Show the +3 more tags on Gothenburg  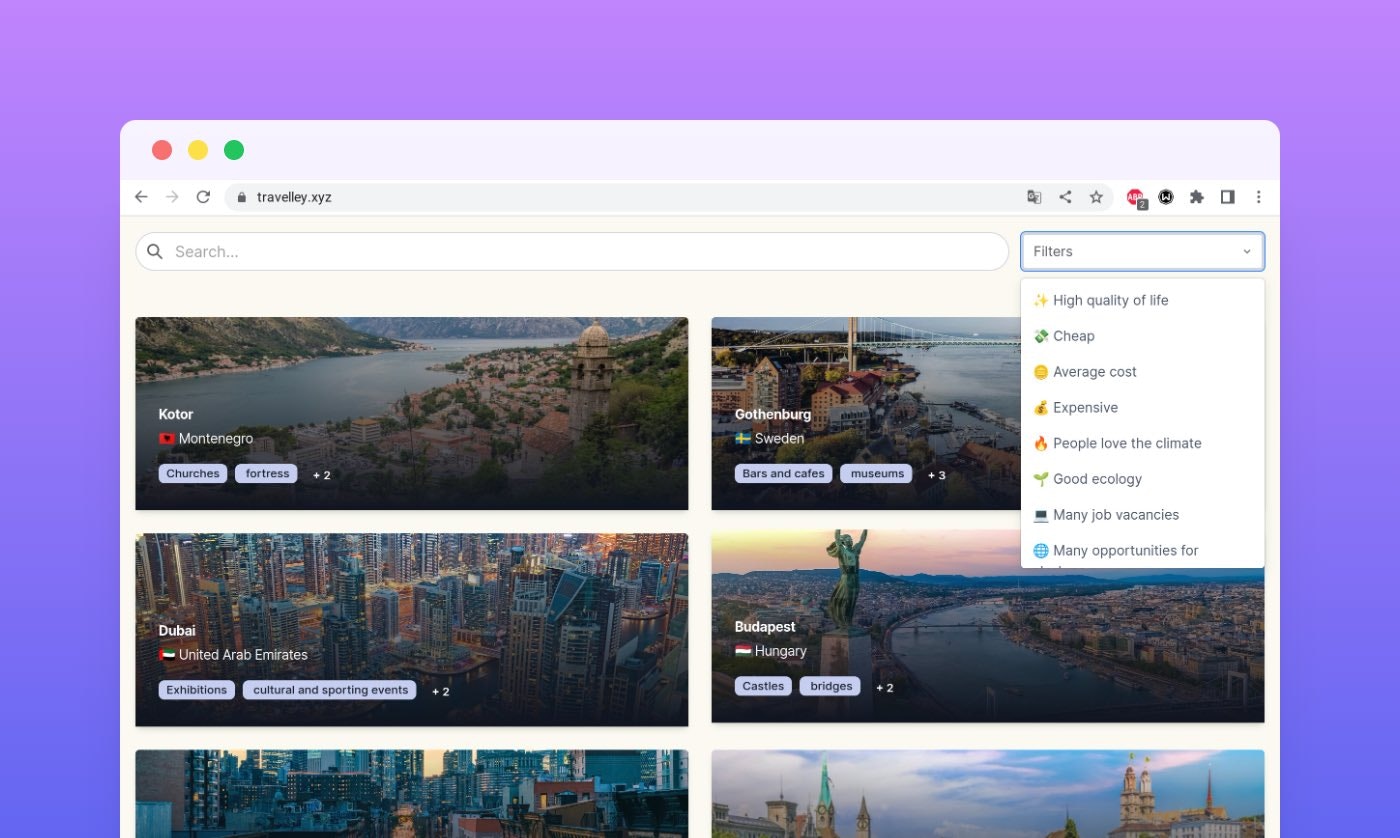936,475
